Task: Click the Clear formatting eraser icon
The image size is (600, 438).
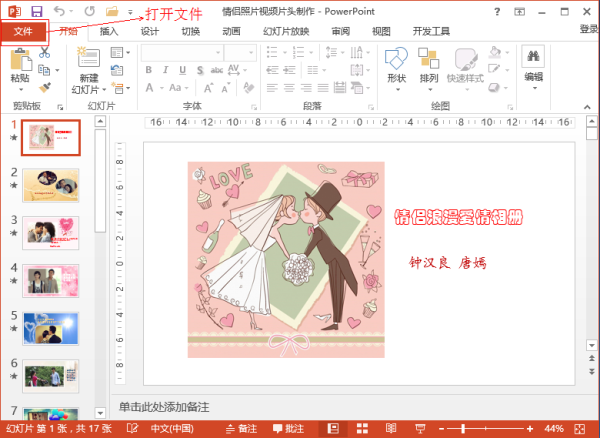Action: (x=249, y=88)
